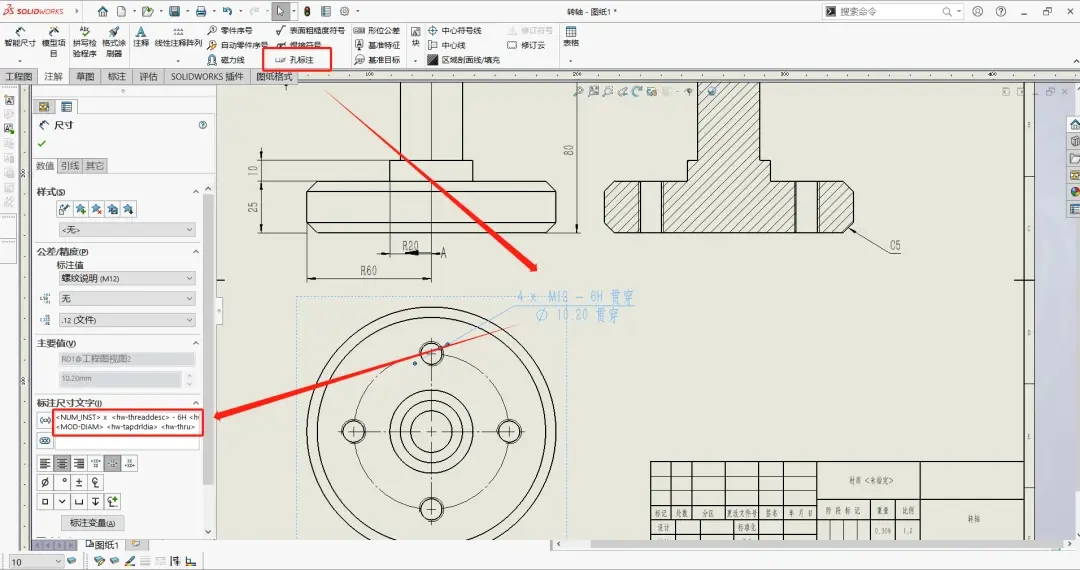Image resolution: width=1080 pixels, height=570 pixels.
Task: Open help for the 尺寸 panel
Action: click(202, 125)
